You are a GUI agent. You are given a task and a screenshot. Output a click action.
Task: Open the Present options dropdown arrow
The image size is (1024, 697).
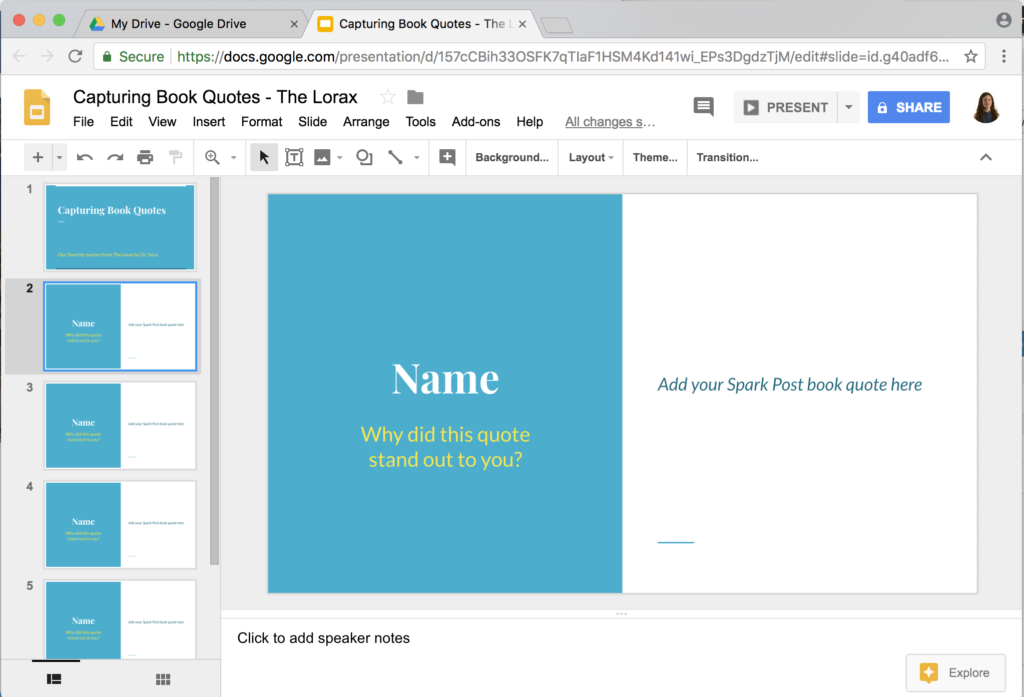tap(846, 107)
